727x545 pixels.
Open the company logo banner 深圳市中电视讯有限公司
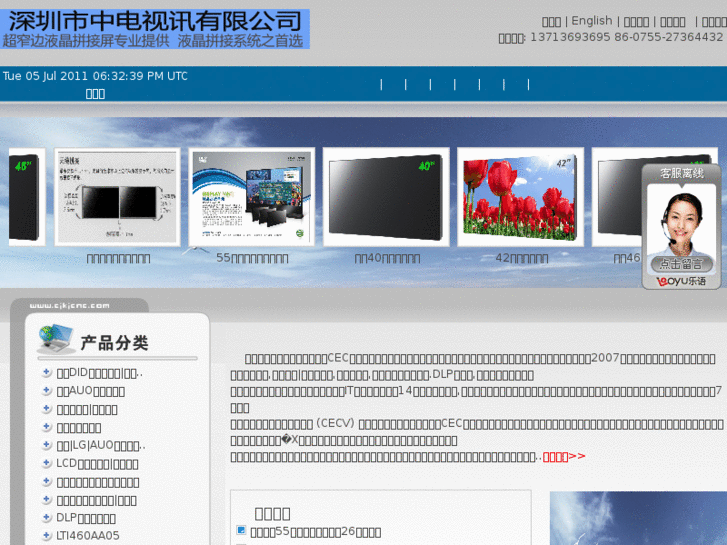(x=155, y=29)
